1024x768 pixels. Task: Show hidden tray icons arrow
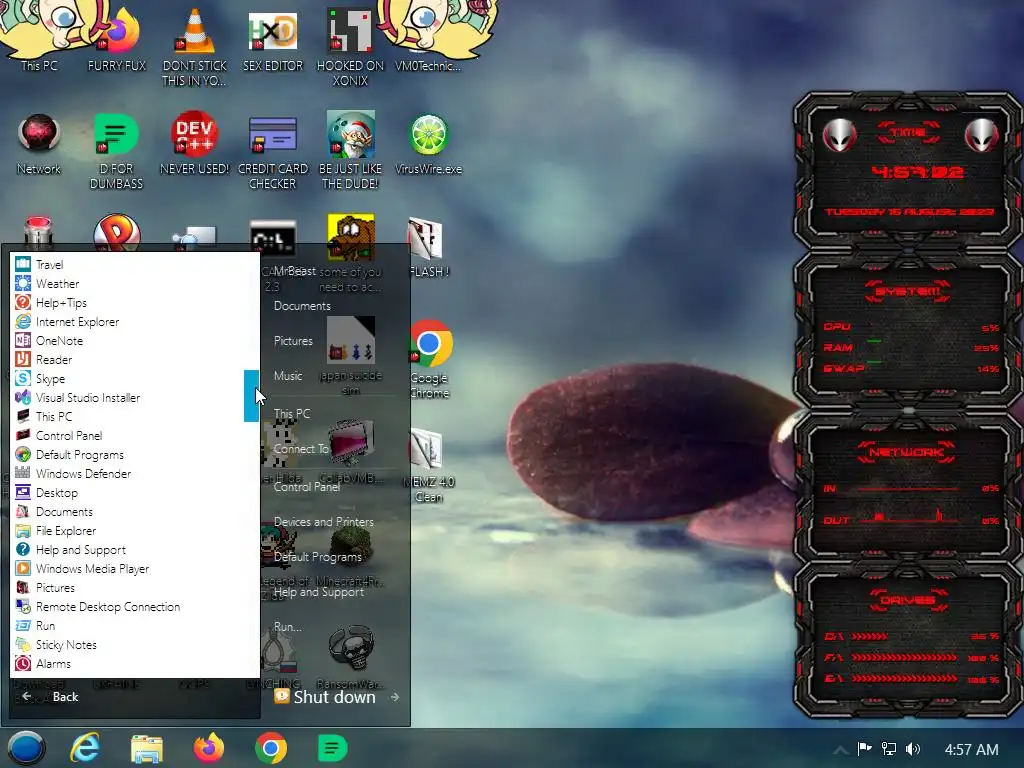coord(840,750)
